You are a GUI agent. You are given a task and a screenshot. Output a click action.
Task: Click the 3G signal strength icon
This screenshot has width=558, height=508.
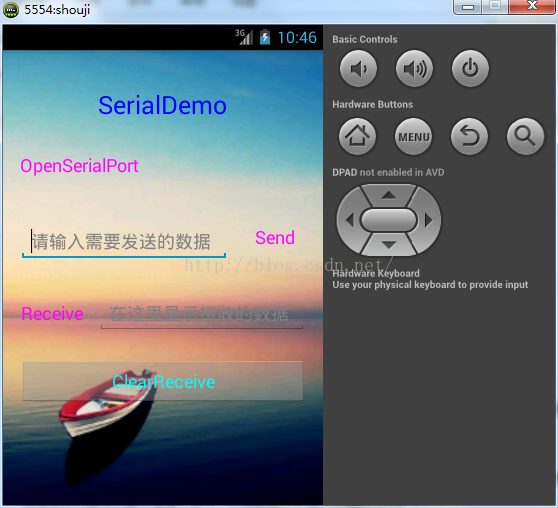tap(244, 37)
